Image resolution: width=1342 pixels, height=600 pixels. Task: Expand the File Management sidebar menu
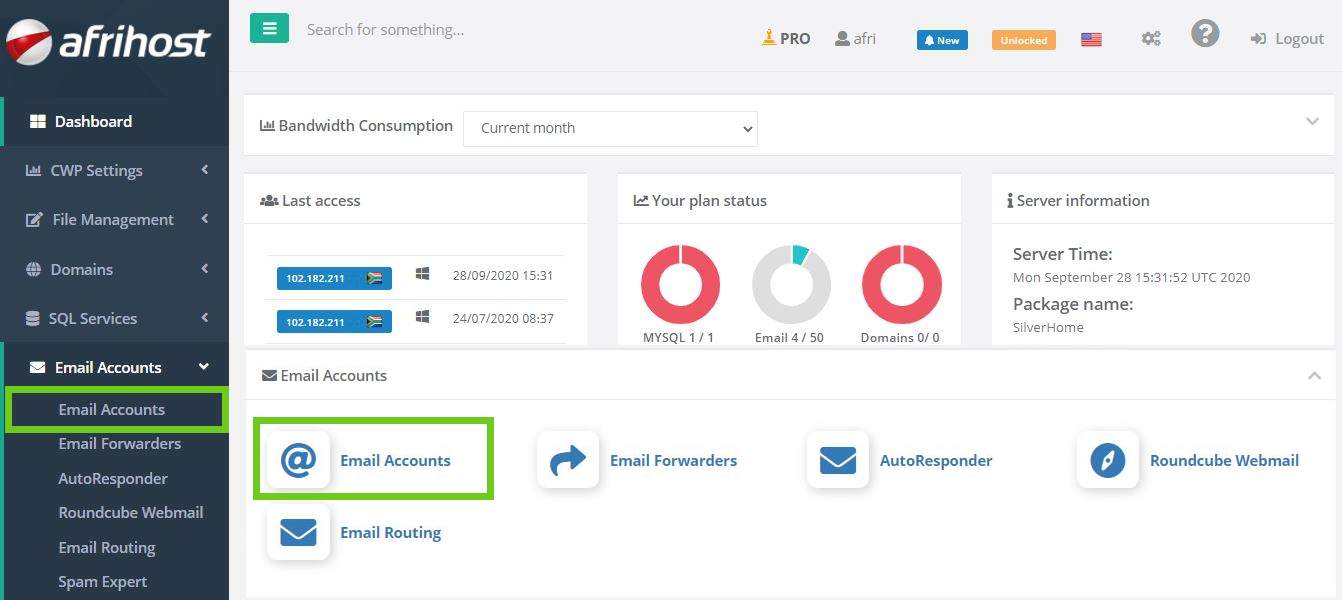pos(116,220)
